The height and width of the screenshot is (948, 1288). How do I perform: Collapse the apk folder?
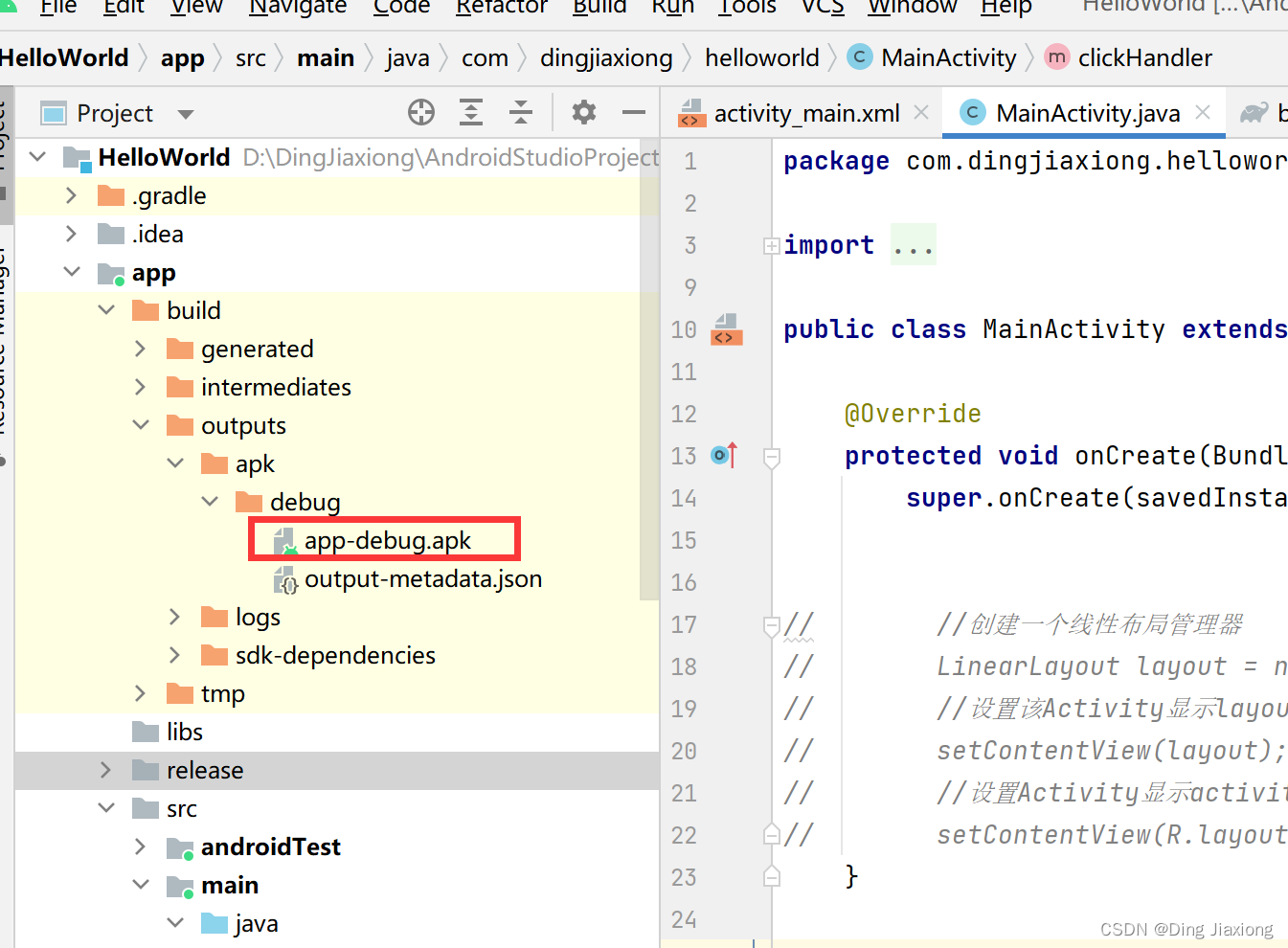175,463
